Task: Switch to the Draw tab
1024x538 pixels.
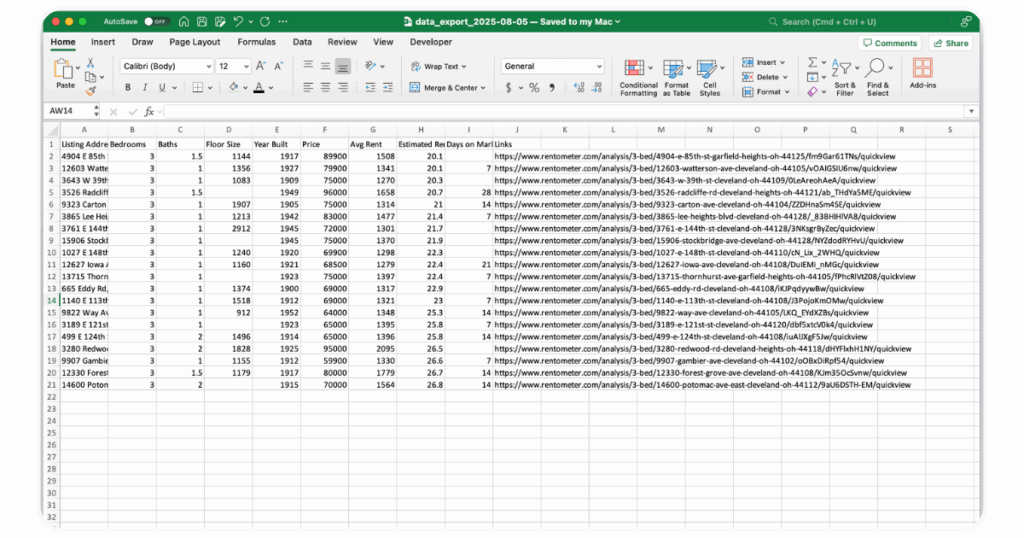Action: click(142, 42)
